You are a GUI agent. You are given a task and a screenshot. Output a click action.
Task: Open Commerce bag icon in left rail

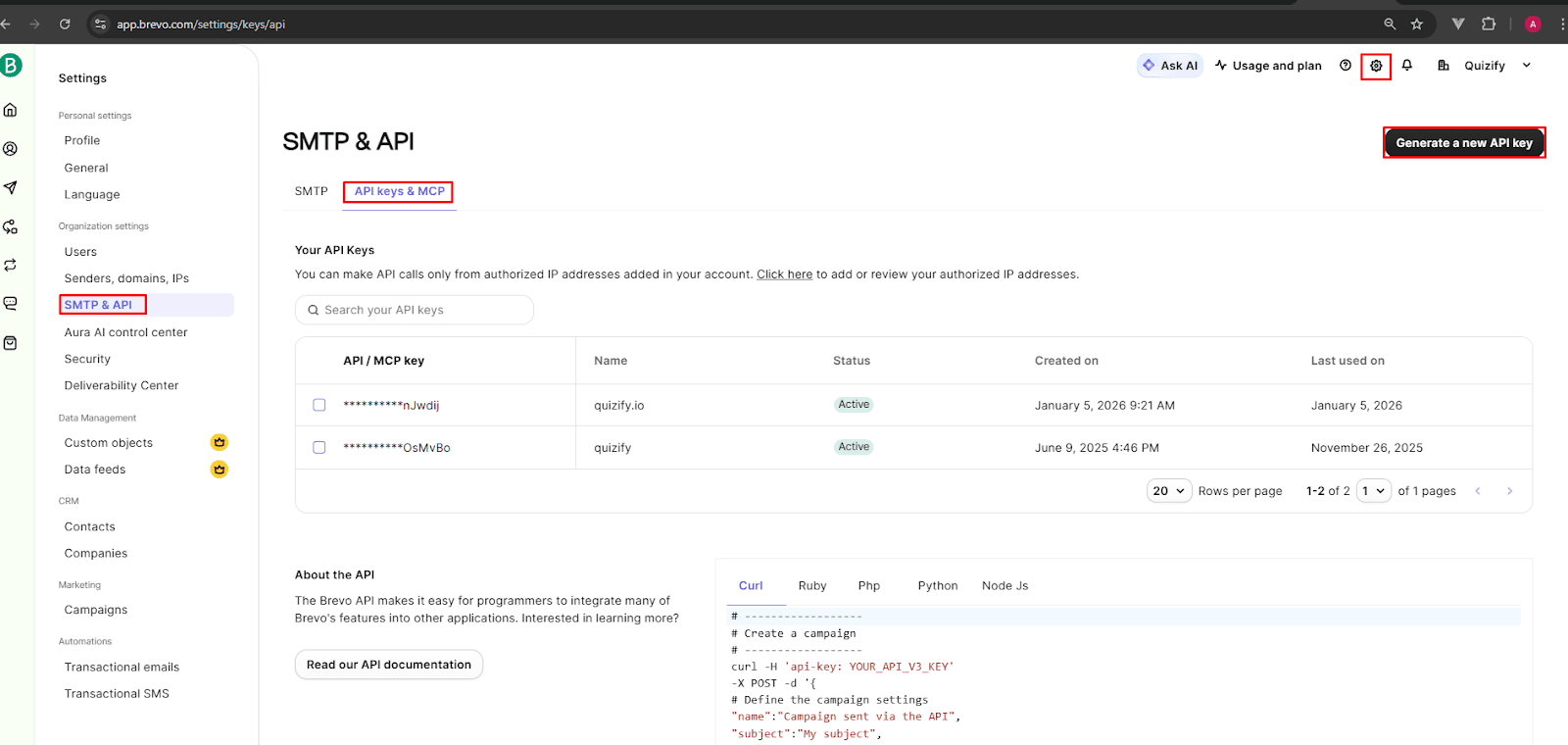pos(11,343)
